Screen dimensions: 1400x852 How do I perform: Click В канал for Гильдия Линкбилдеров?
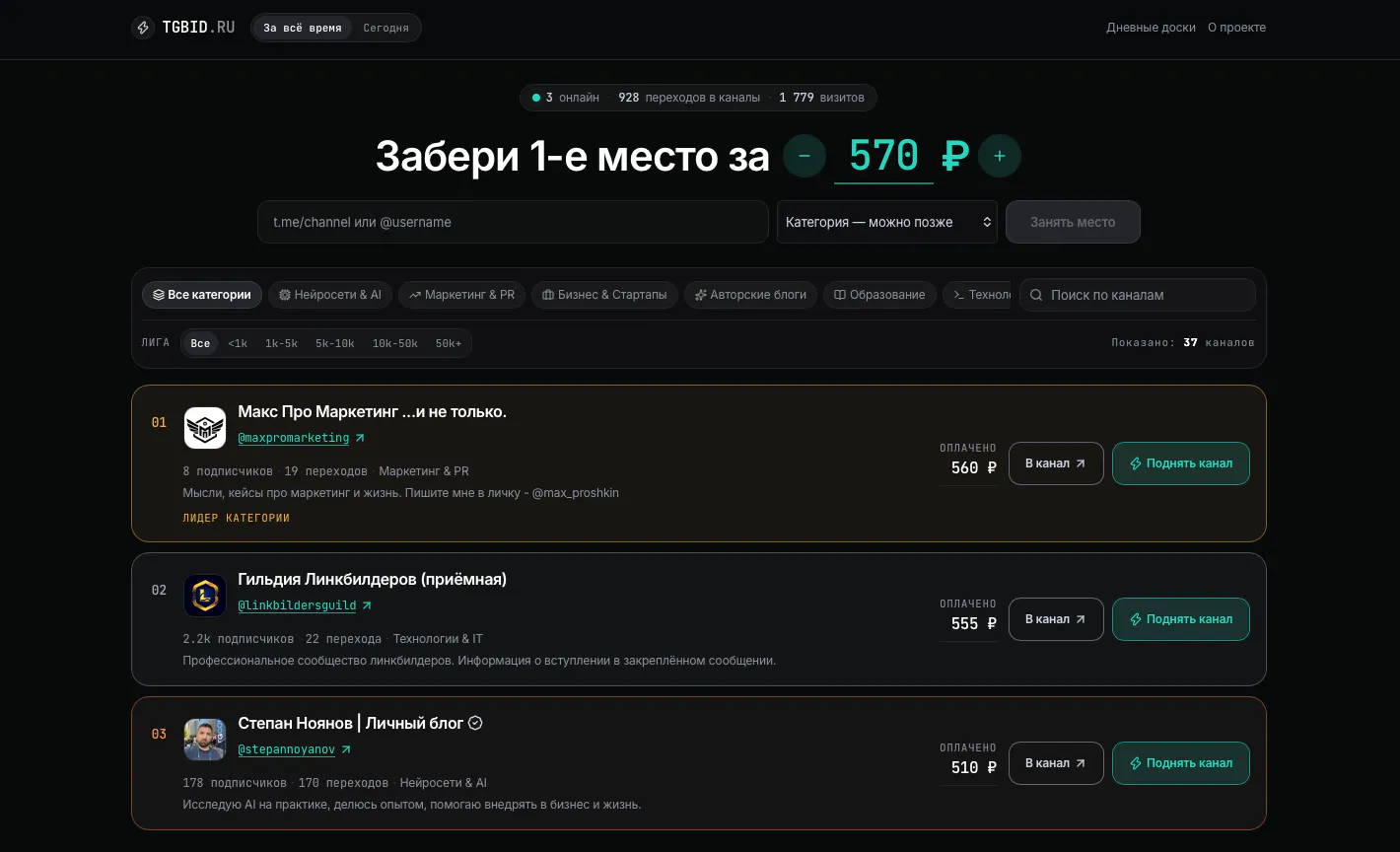click(1056, 619)
